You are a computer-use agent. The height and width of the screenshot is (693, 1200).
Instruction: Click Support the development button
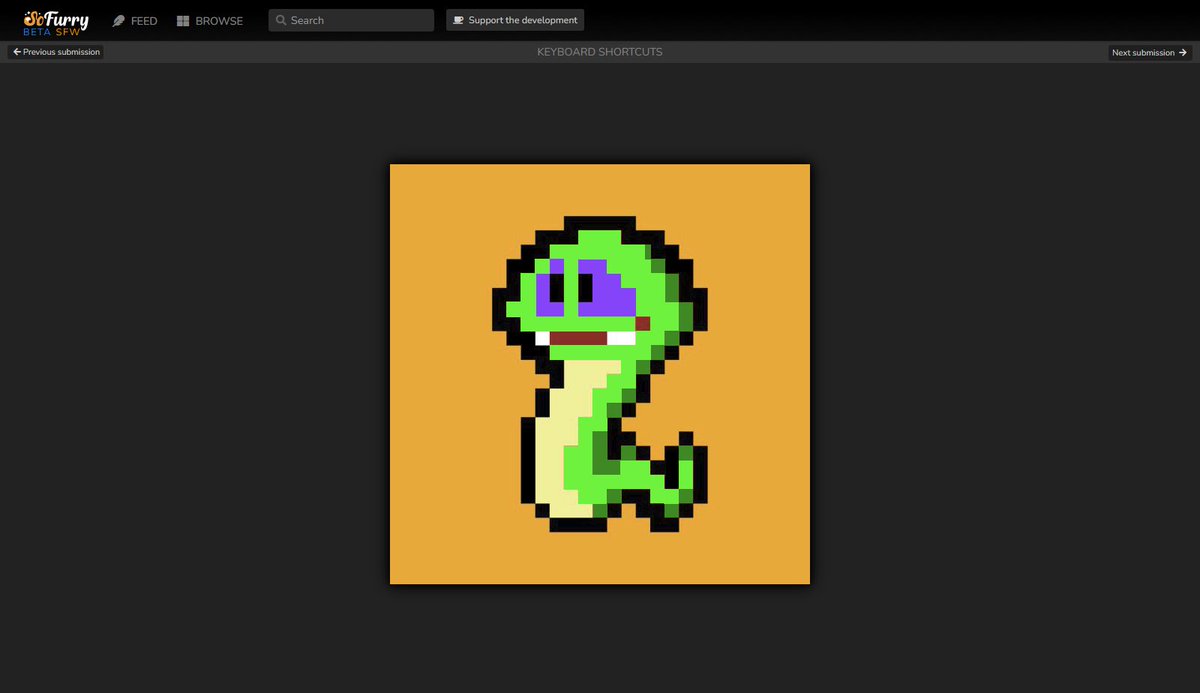pyautogui.click(x=515, y=20)
